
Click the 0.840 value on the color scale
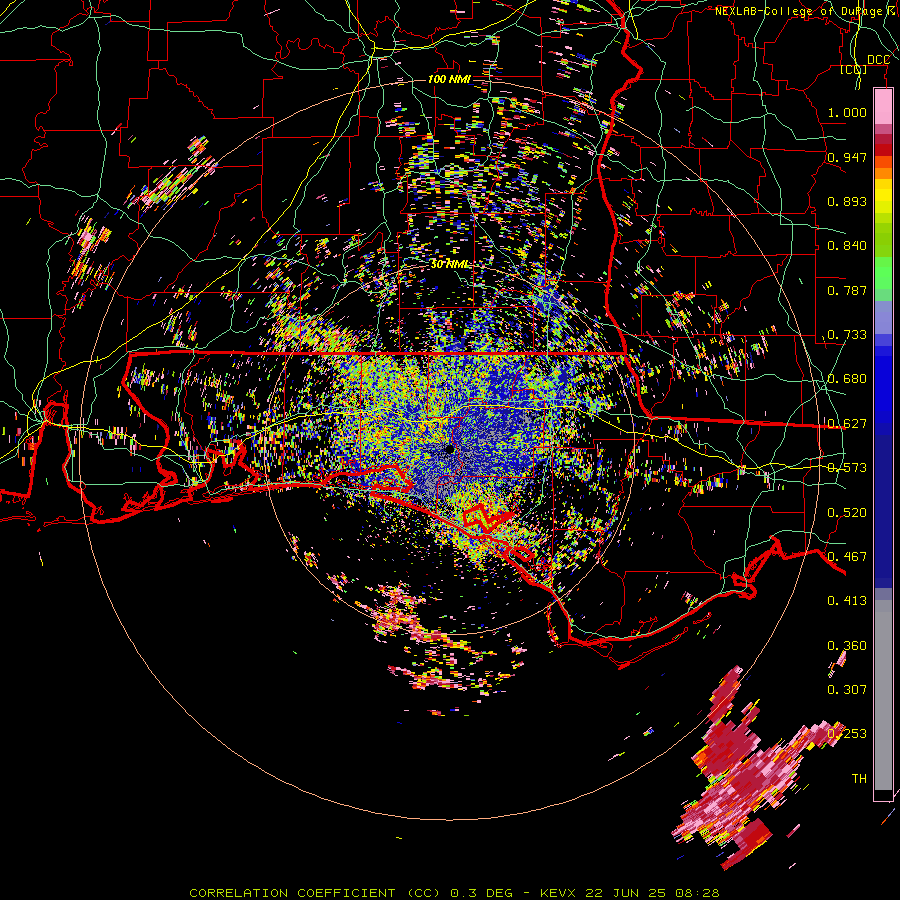click(847, 246)
